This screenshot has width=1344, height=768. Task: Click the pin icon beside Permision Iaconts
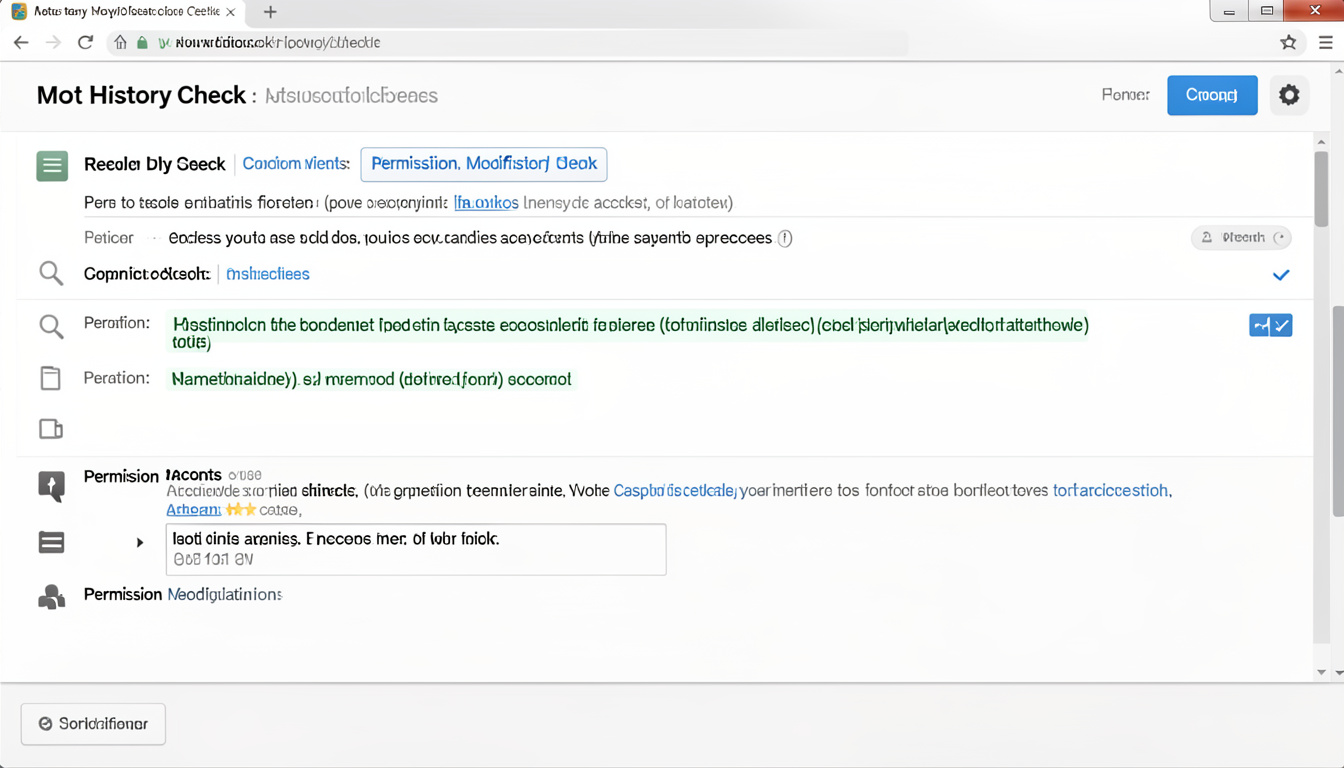click(51, 486)
